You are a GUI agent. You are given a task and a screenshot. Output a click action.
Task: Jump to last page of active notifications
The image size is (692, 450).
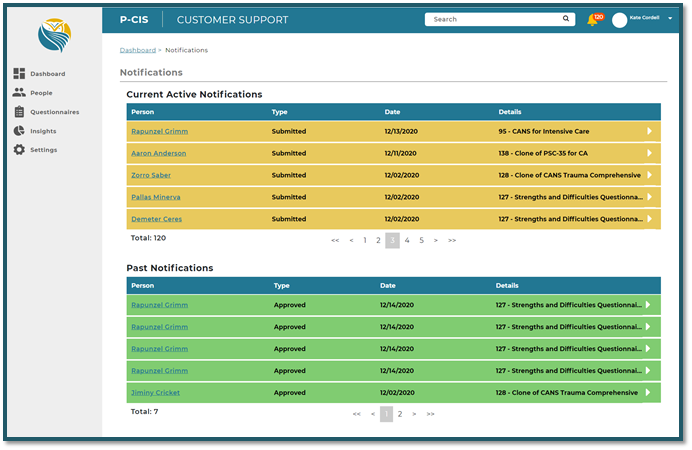(x=452, y=240)
